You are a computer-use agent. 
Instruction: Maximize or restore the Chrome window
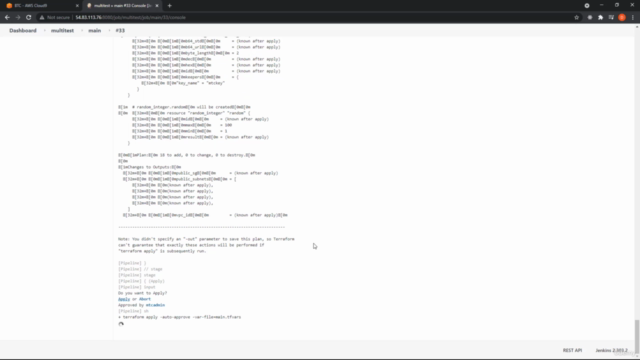(x=617, y=5)
